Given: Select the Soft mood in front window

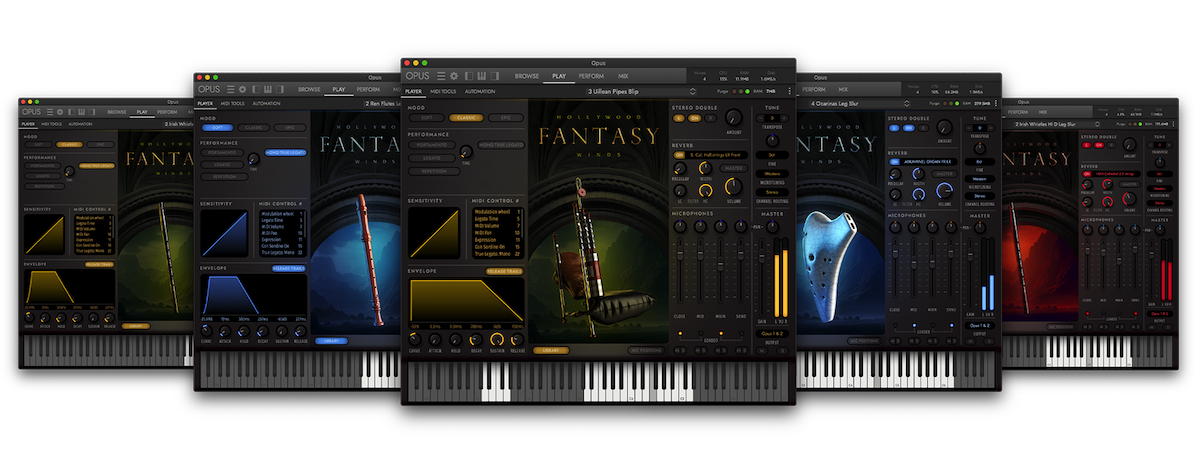Looking at the screenshot, I should 427,117.
